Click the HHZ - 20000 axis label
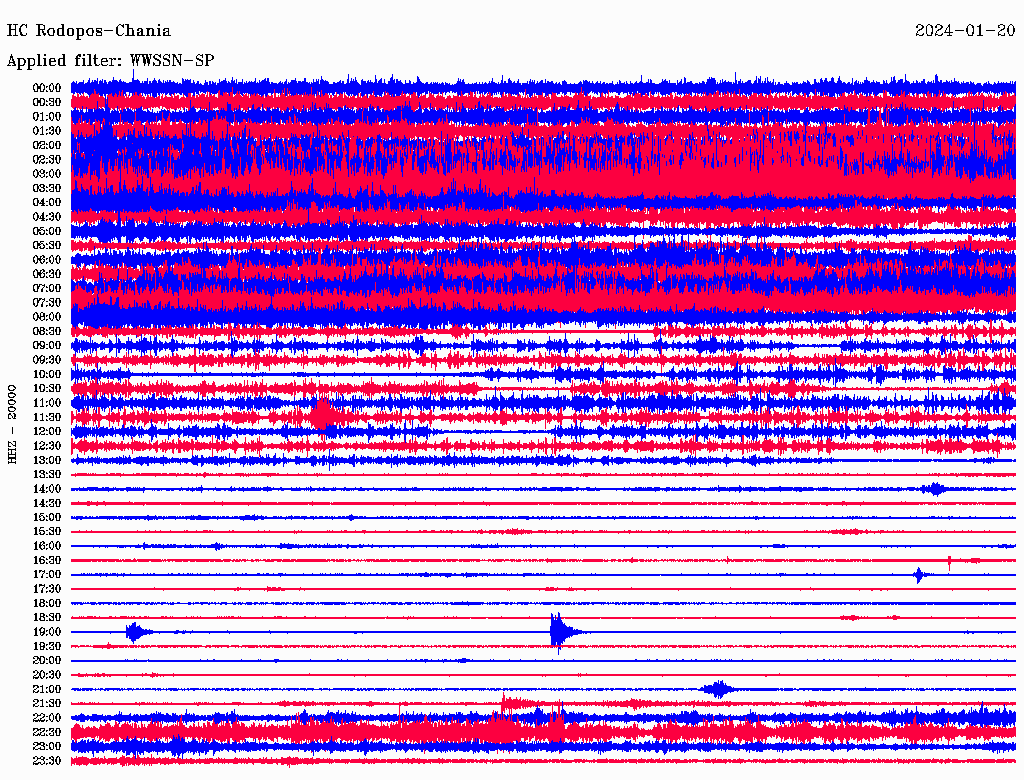The image size is (1024, 780). [x=12, y=424]
